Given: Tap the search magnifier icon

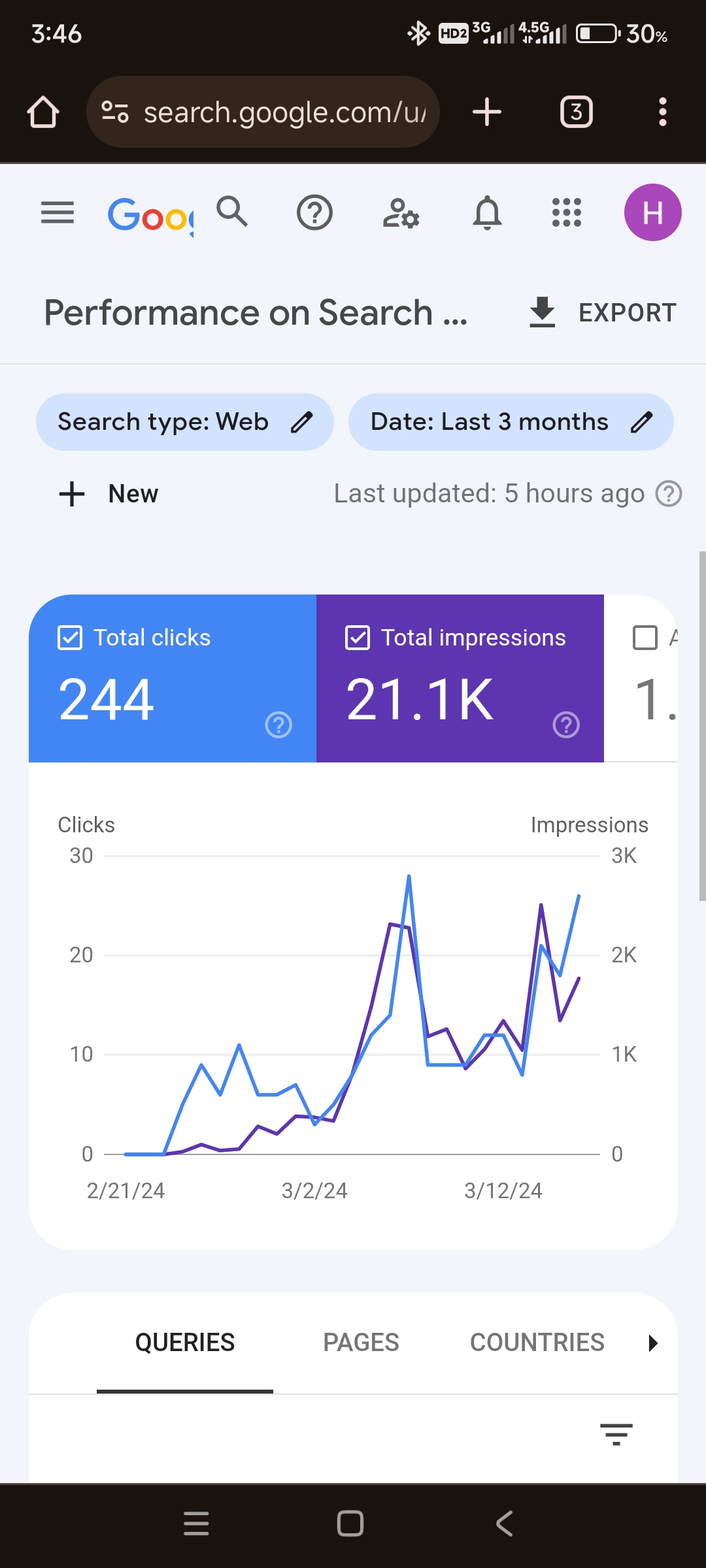Looking at the screenshot, I should tap(232, 212).
